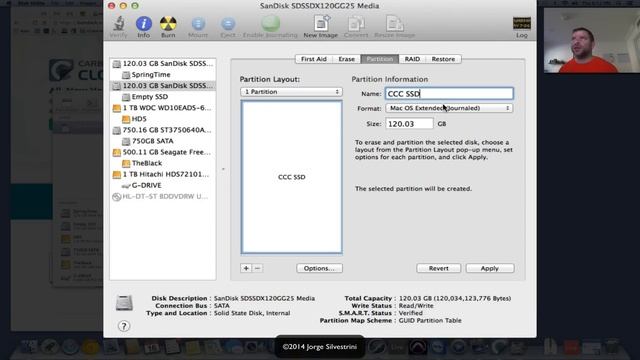Switch to the First Aid tab
The height and width of the screenshot is (360, 640).
coord(313,59)
